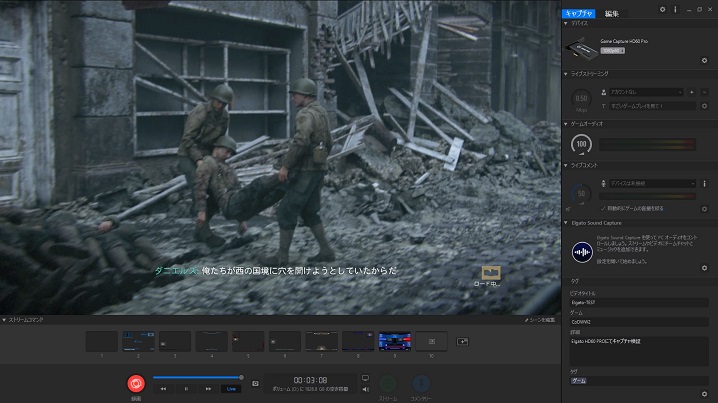Click the microphone icon beside device dropdown

(603, 184)
